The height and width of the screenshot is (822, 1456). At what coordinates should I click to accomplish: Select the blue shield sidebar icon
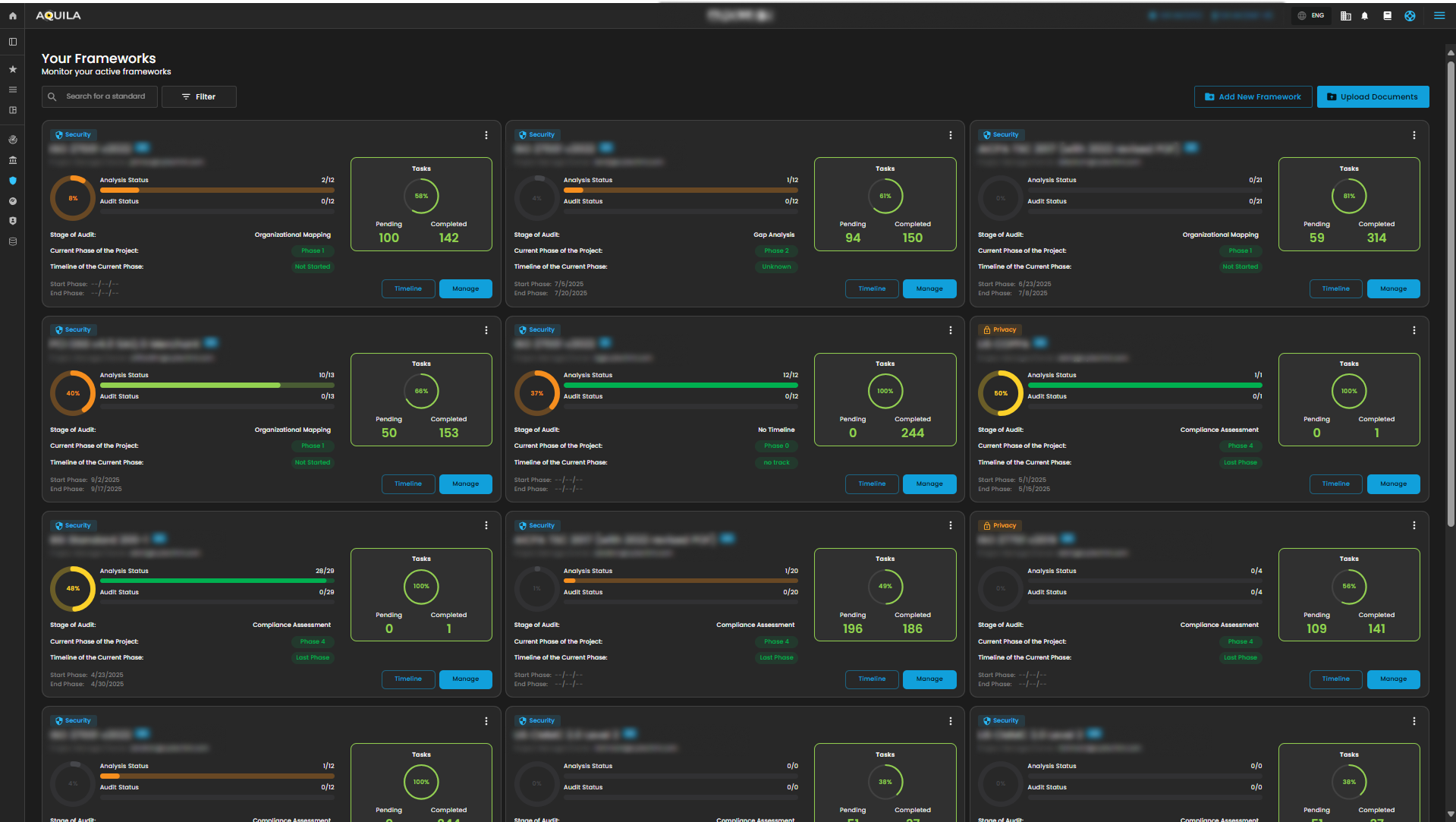pos(12,181)
